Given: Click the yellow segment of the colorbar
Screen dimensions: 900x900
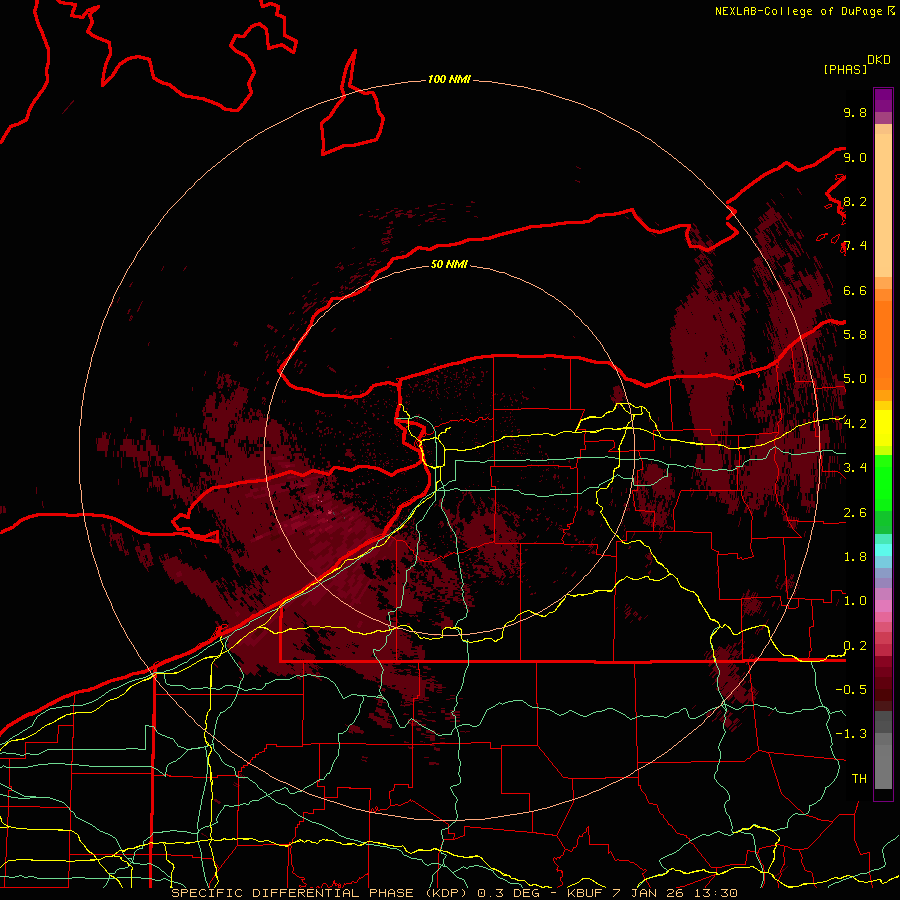Looking at the screenshot, I should 883,428.
